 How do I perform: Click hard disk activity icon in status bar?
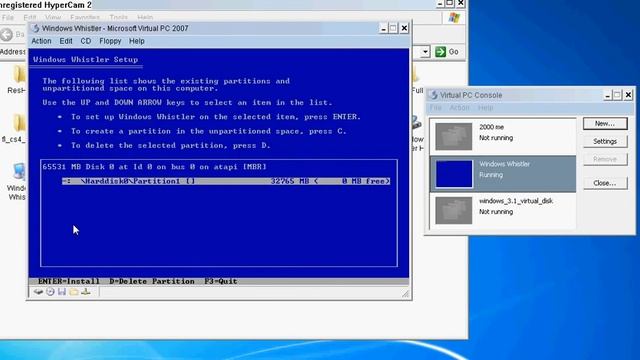pos(38,292)
